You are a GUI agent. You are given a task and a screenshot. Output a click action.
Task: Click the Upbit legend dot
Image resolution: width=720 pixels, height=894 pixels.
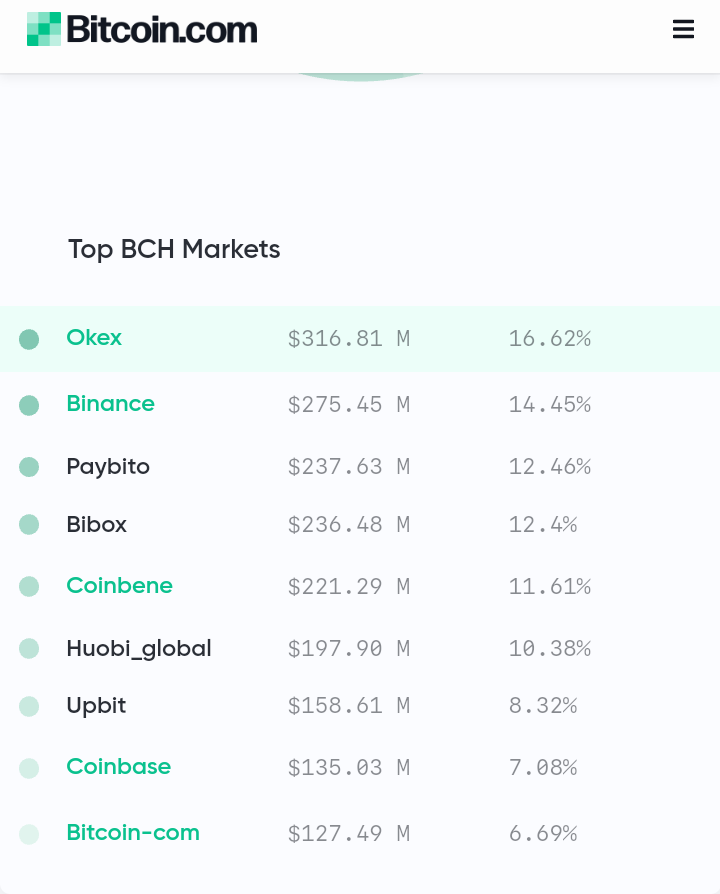pyautogui.click(x=29, y=706)
